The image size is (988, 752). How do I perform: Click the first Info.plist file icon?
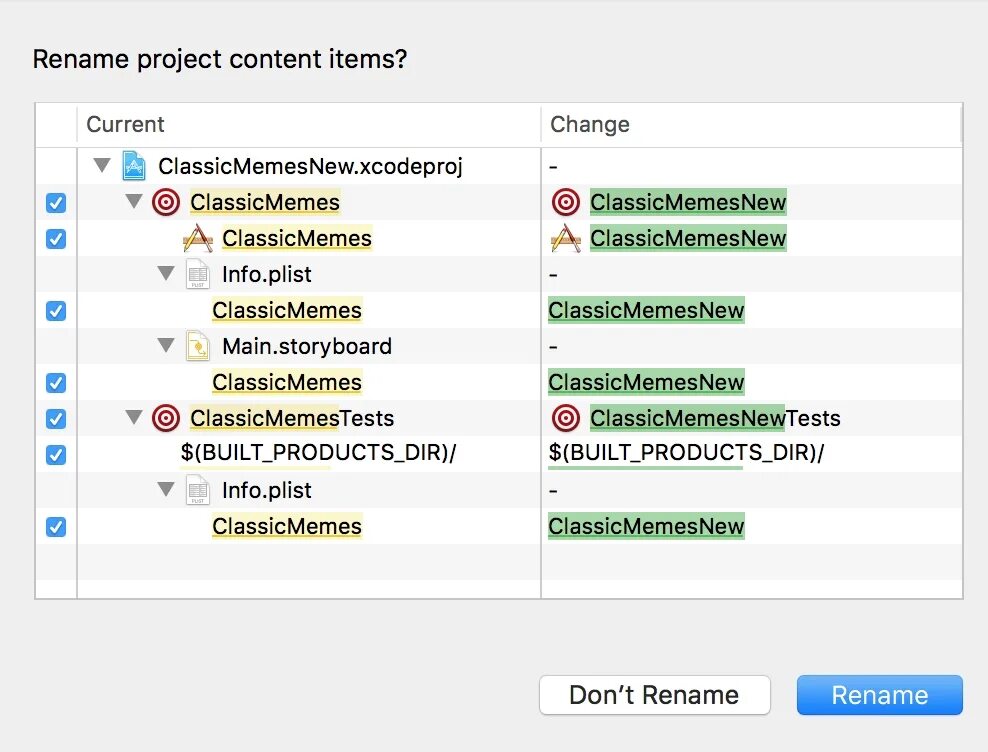coord(198,274)
